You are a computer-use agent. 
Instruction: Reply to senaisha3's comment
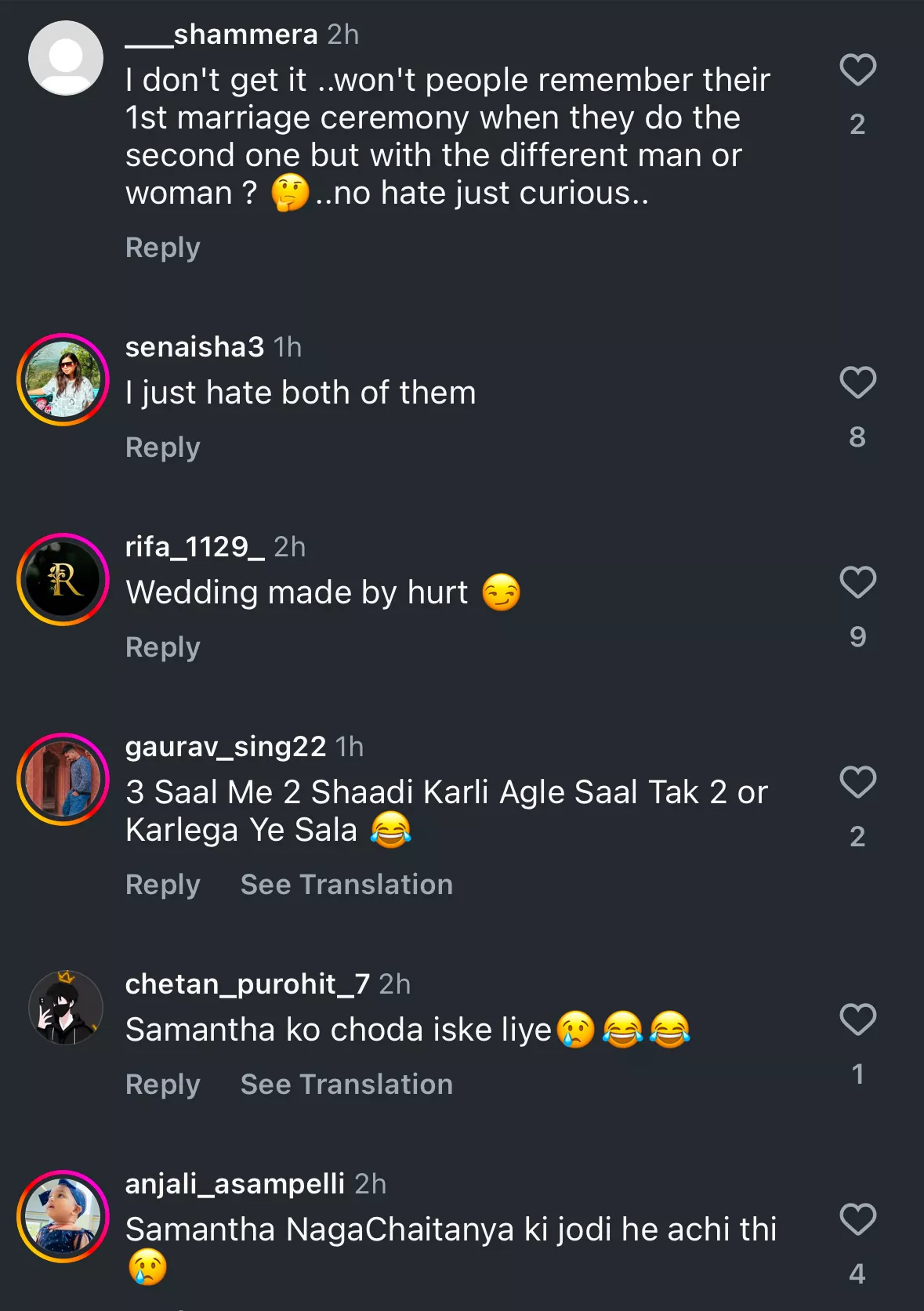[163, 447]
